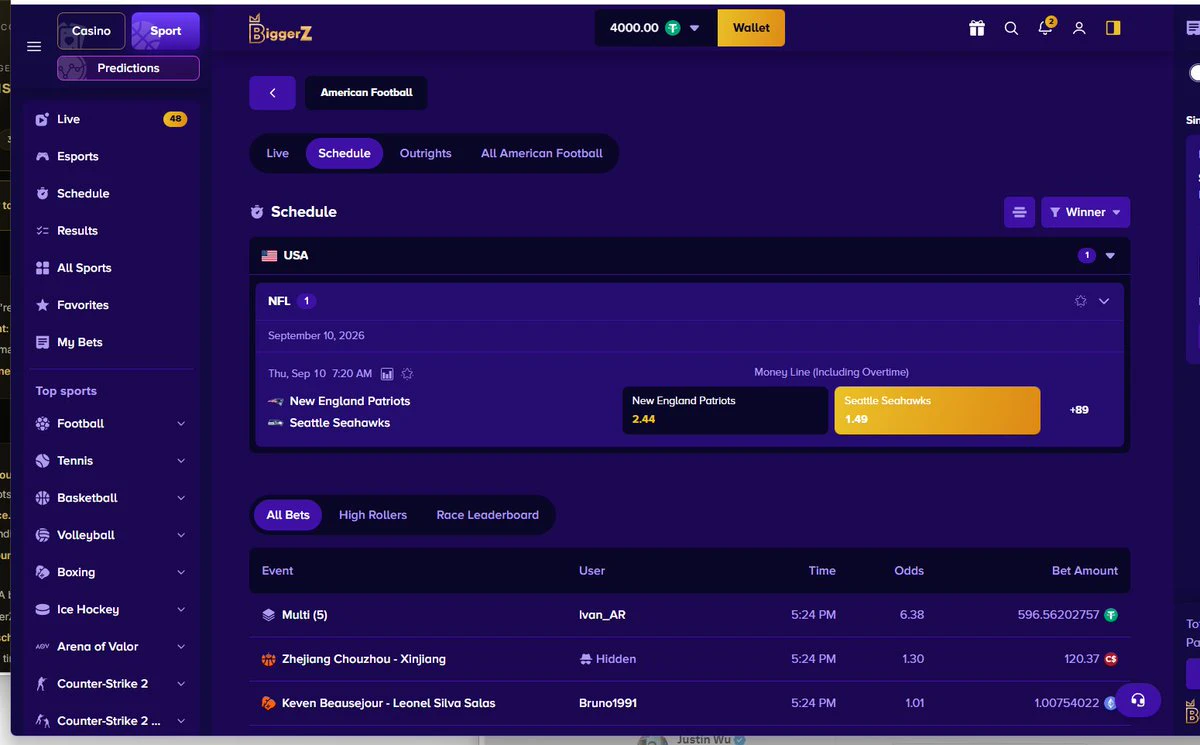Click the Wallet button
Viewport: 1200px width, 745px height.
[x=751, y=28]
